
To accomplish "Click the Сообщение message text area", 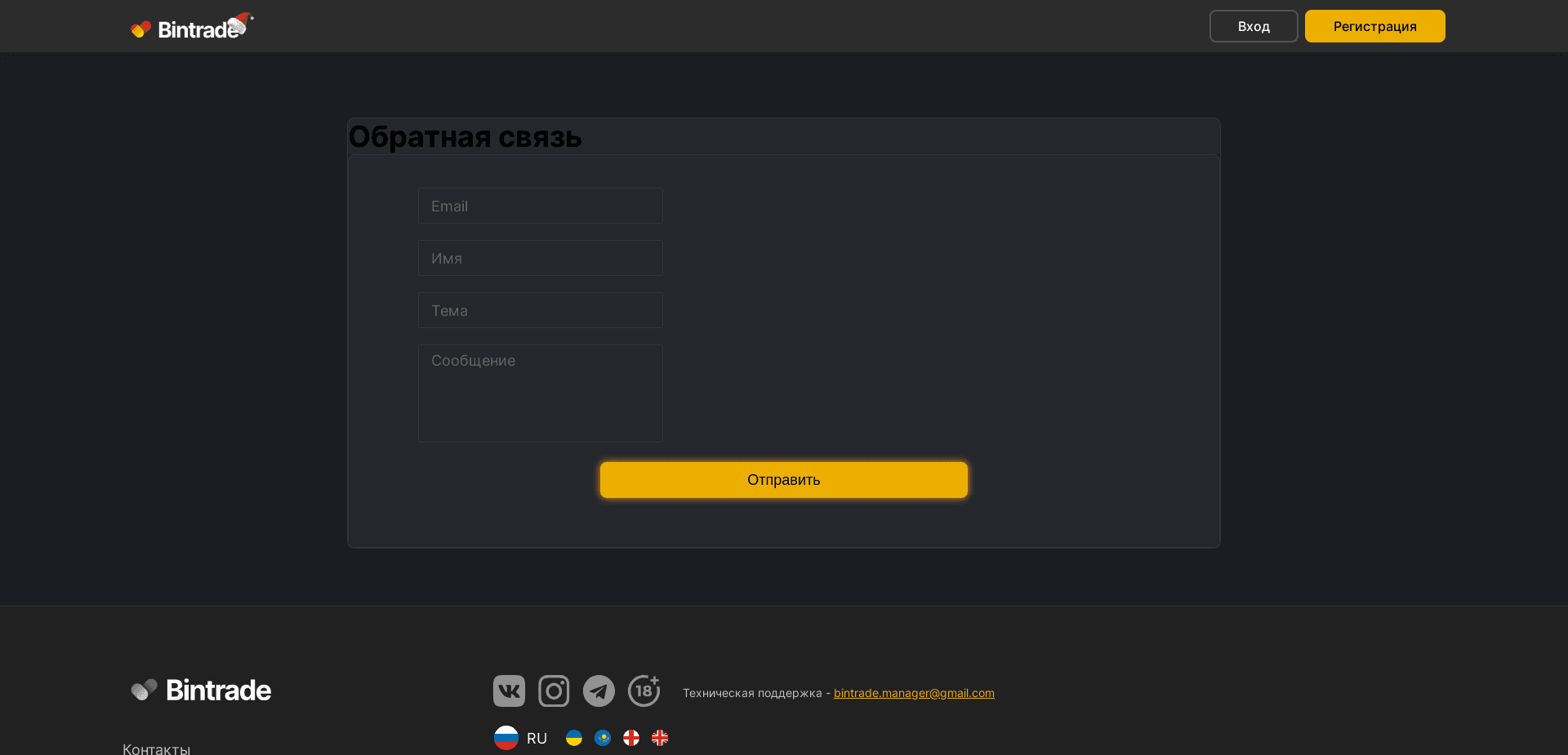I will click(540, 393).
